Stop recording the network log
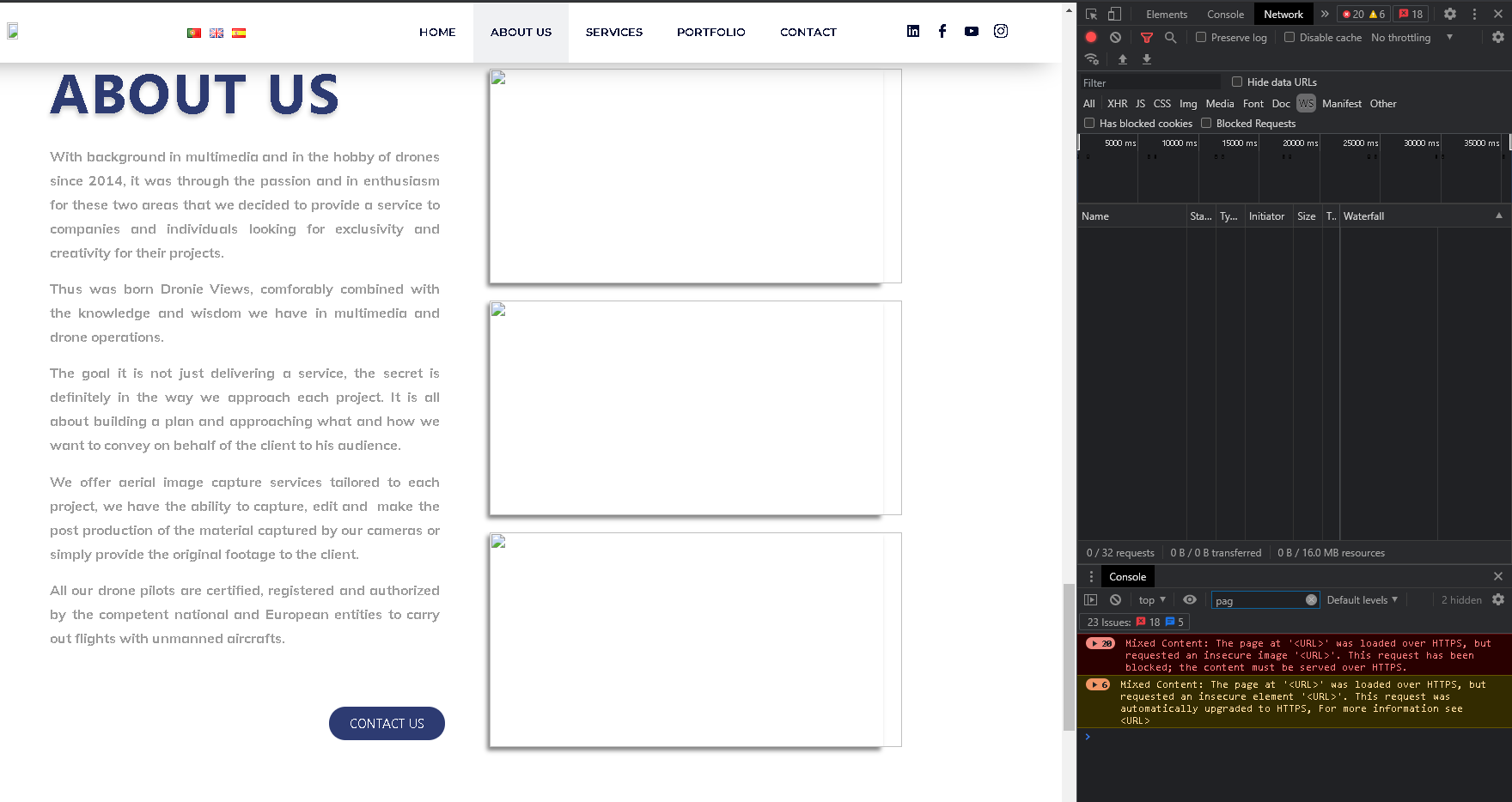The height and width of the screenshot is (802, 1512). click(x=1091, y=37)
